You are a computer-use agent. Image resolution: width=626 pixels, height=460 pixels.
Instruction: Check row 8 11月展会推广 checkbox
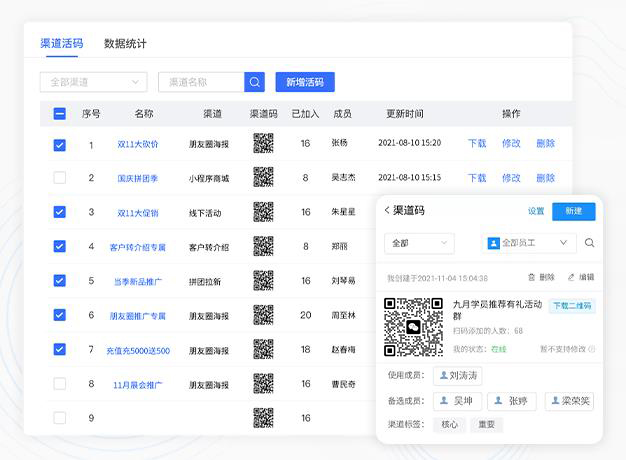(x=59, y=384)
